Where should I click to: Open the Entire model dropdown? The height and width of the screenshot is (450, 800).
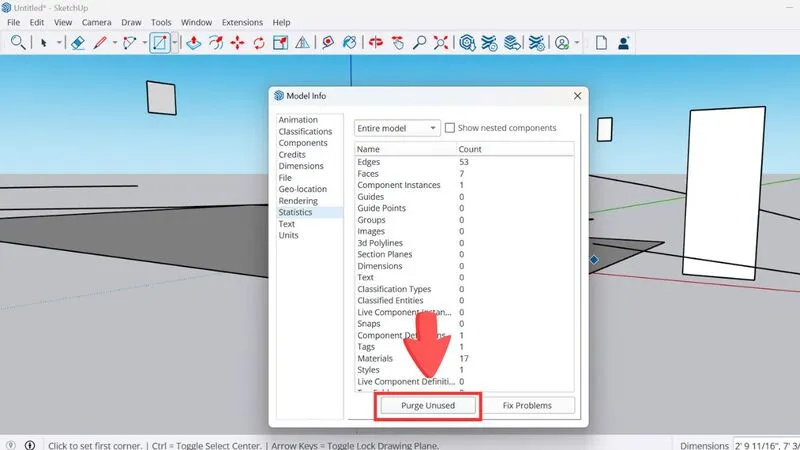(x=397, y=128)
